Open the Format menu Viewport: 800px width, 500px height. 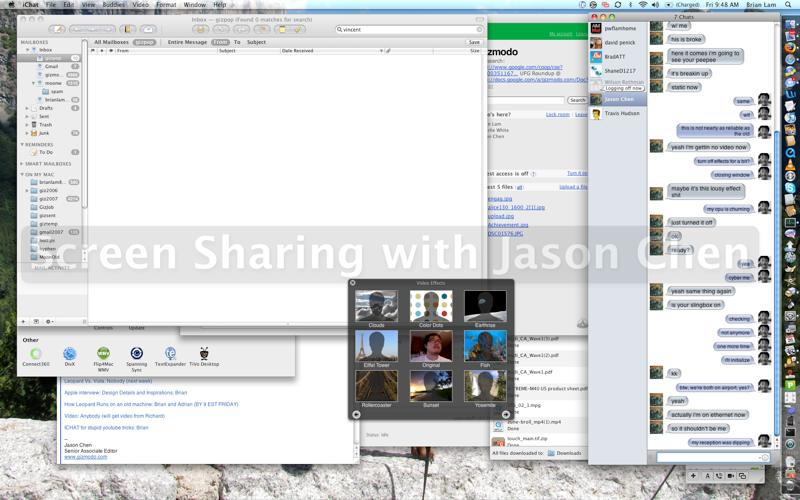click(x=166, y=5)
